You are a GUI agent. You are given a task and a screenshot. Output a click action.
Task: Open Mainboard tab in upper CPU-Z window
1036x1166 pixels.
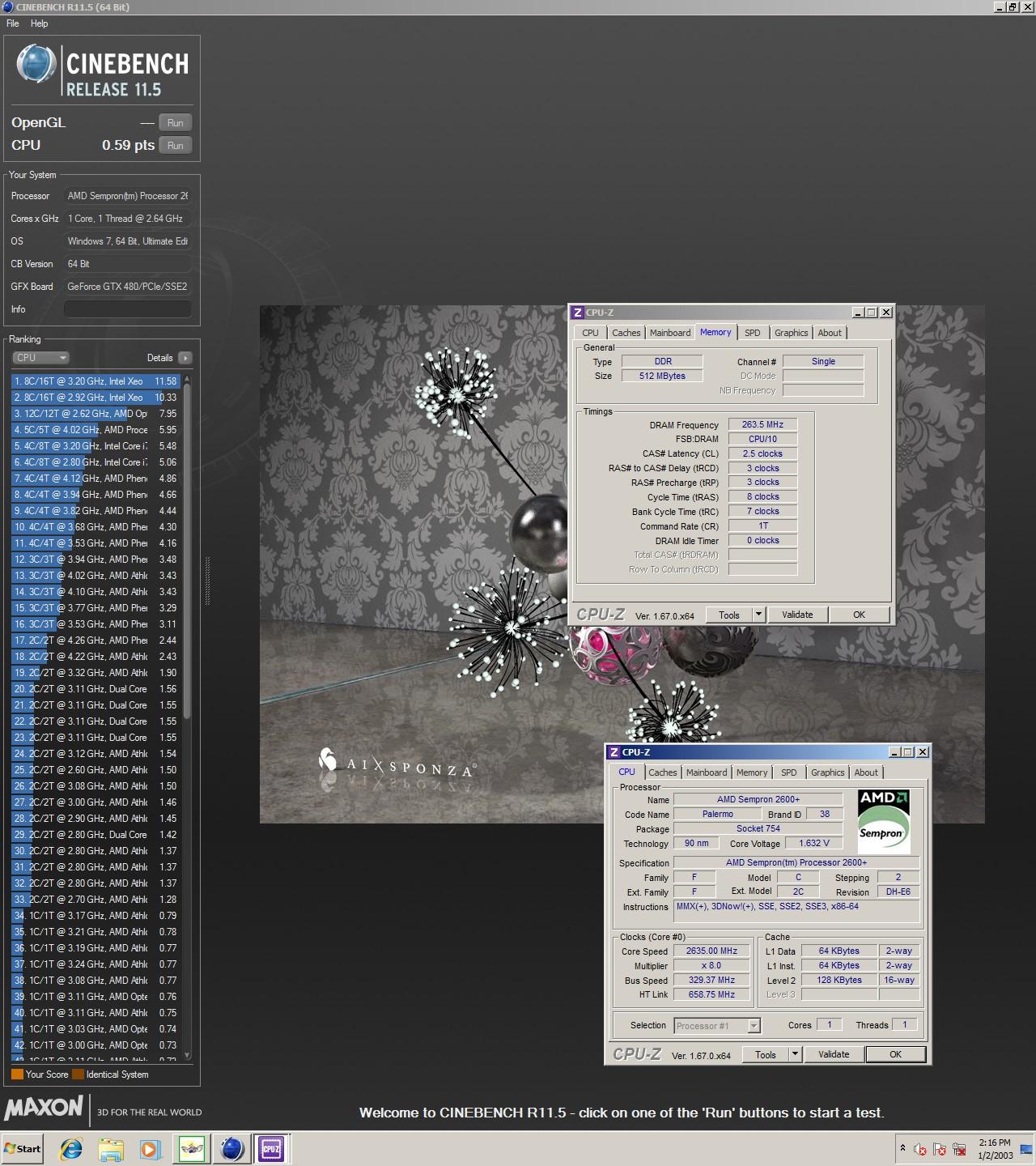pyautogui.click(x=670, y=333)
